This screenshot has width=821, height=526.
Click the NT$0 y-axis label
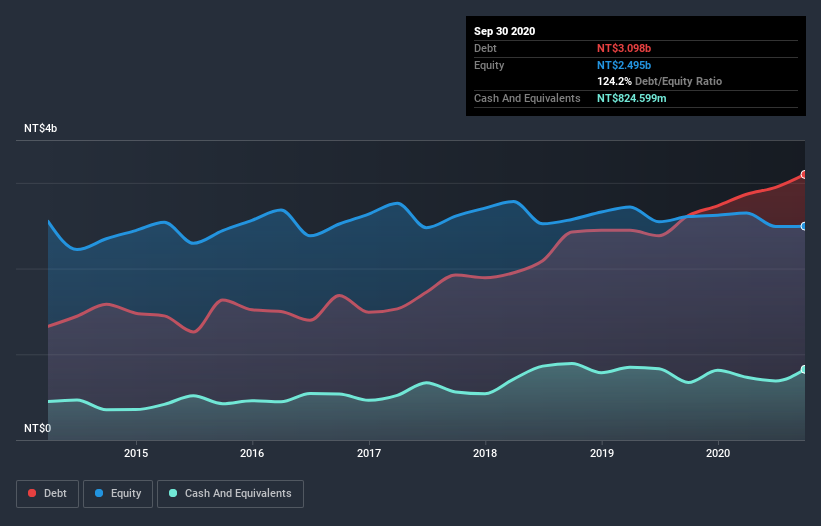pyautogui.click(x=38, y=428)
